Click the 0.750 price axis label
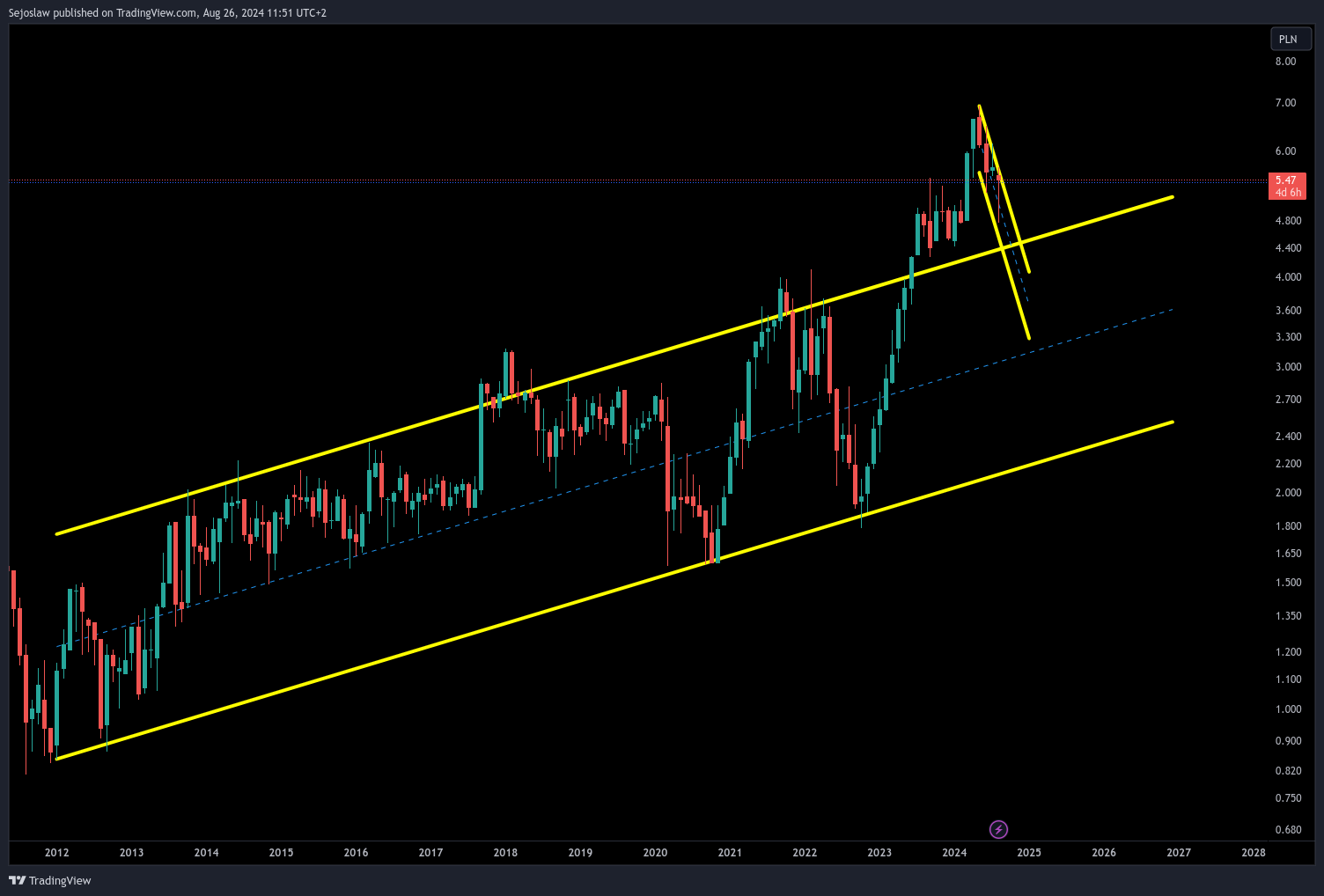1324x896 pixels. point(1288,798)
